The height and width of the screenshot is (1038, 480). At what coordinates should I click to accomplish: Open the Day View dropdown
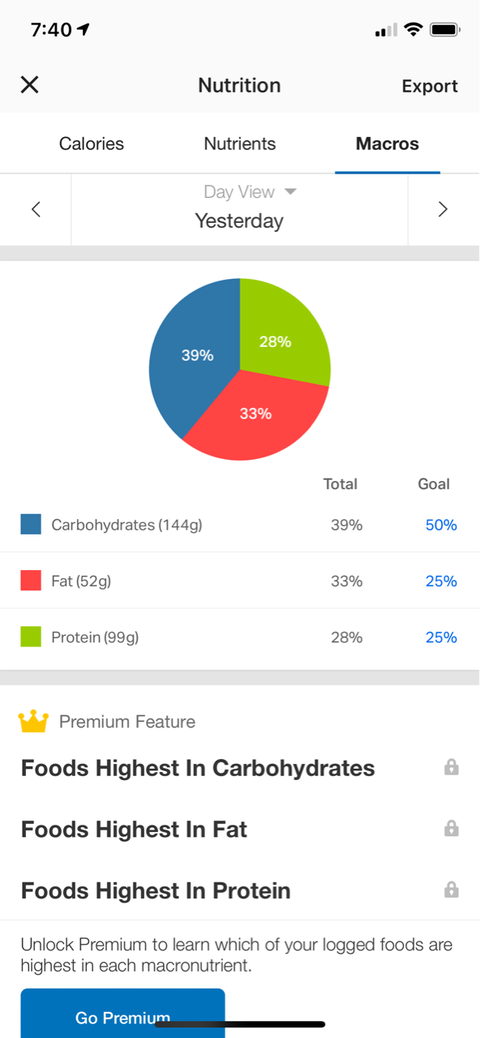tap(250, 192)
